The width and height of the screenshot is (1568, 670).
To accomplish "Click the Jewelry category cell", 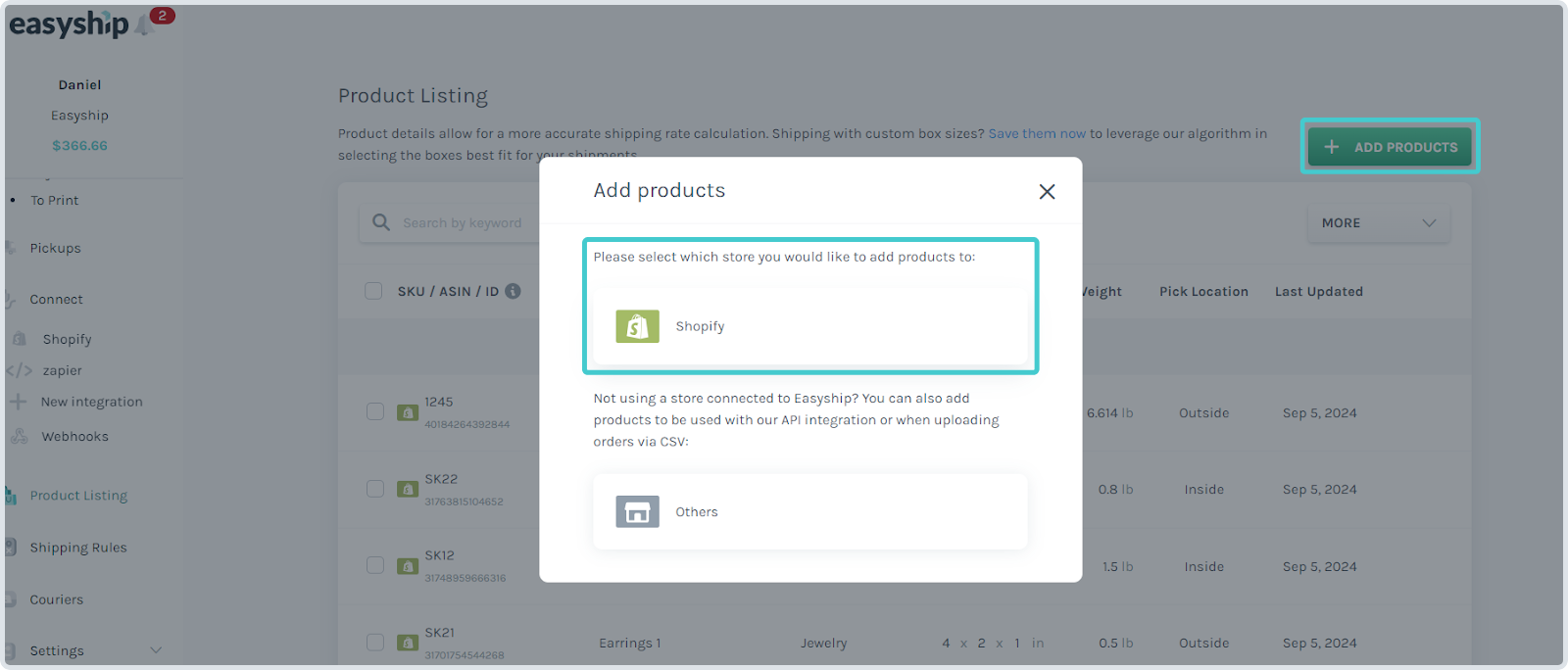I will pyautogui.click(x=823, y=643).
